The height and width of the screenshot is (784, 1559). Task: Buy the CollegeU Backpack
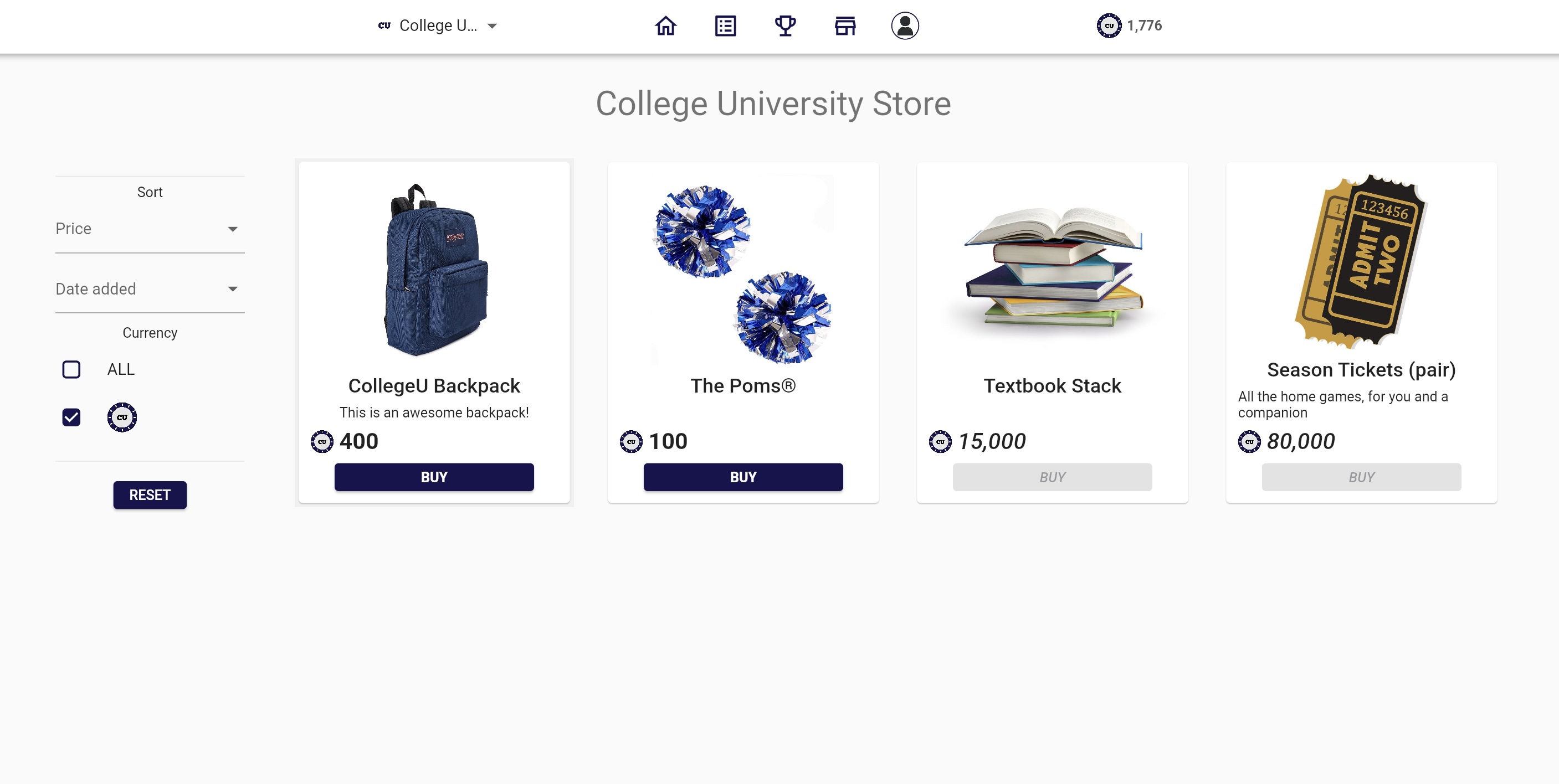(434, 477)
